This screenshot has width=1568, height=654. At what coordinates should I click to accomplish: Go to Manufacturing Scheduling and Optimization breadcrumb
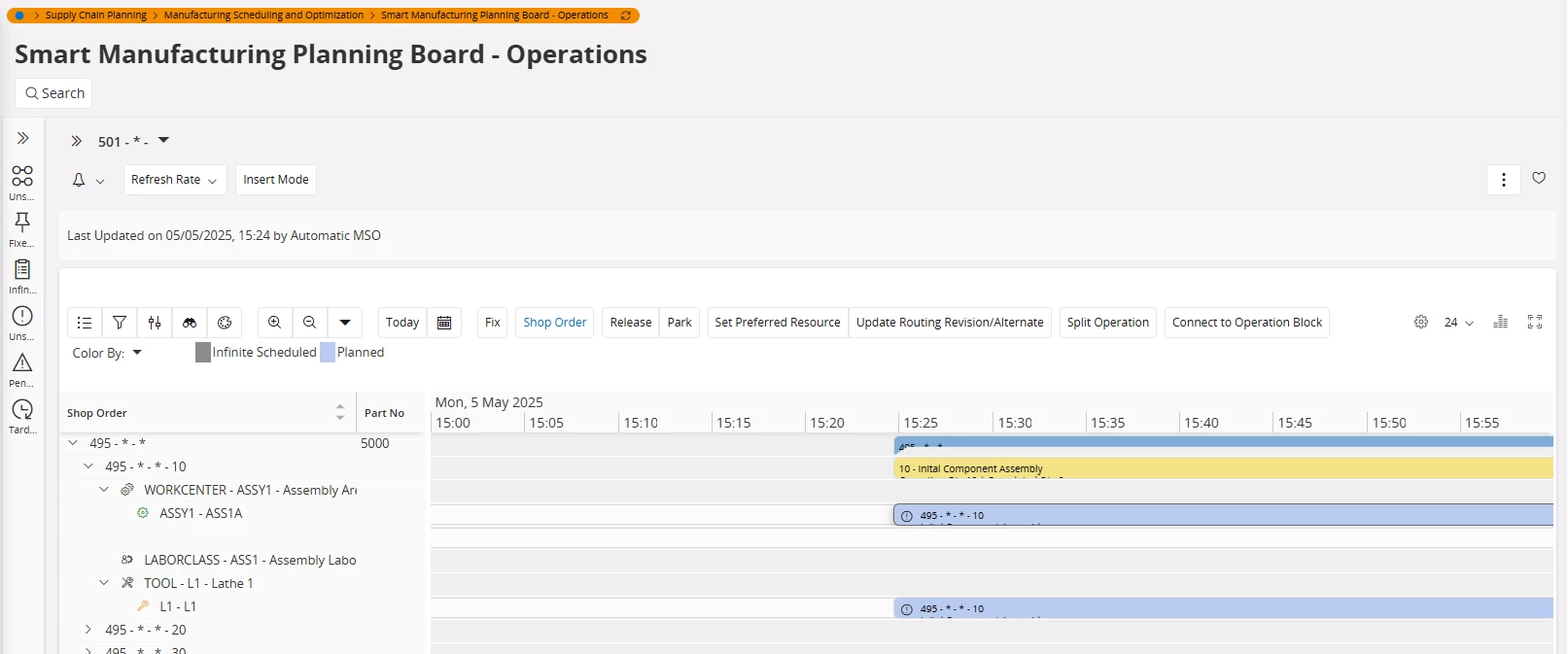tap(263, 16)
